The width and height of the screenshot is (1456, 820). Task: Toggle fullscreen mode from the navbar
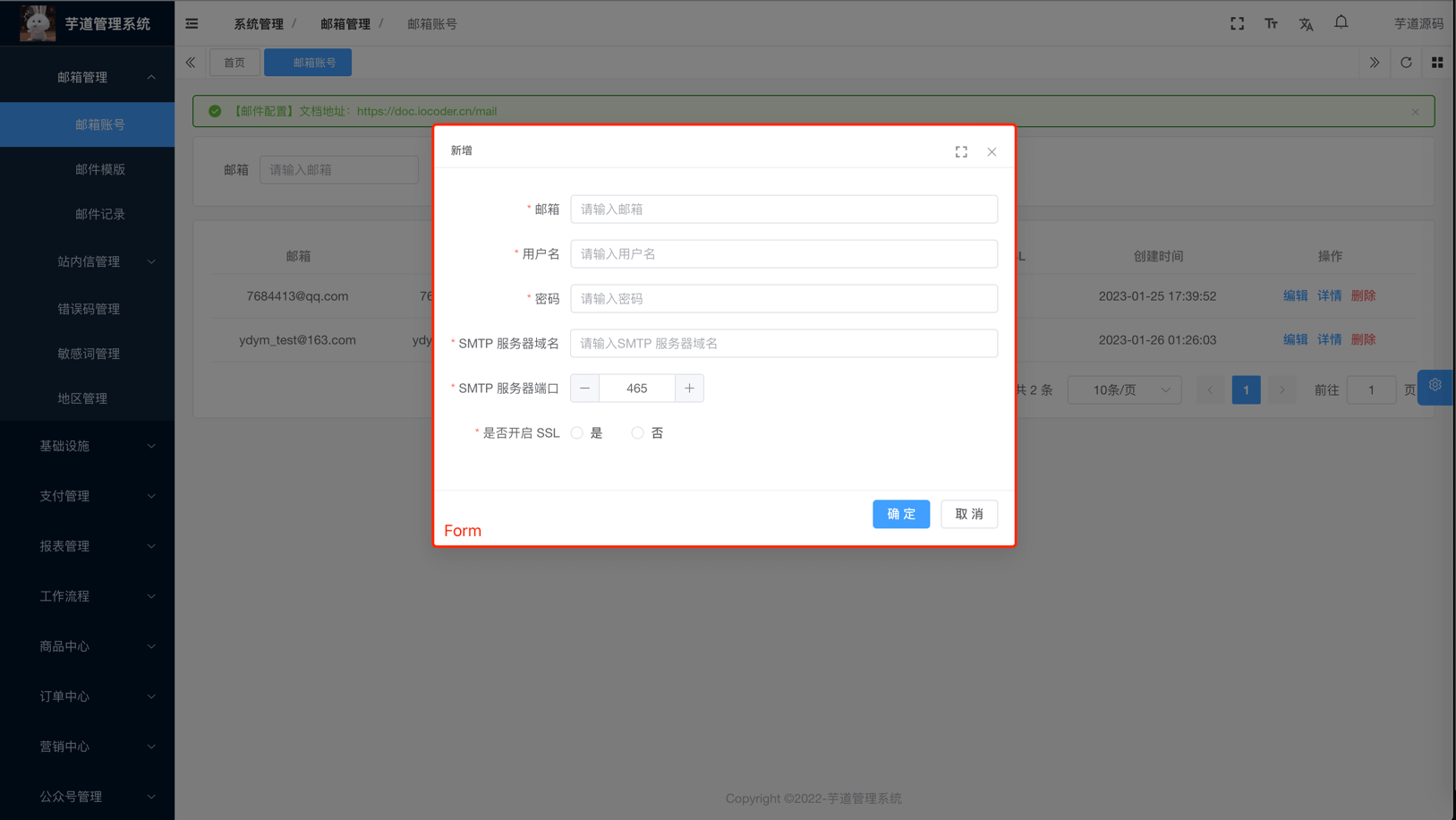point(1237,23)
